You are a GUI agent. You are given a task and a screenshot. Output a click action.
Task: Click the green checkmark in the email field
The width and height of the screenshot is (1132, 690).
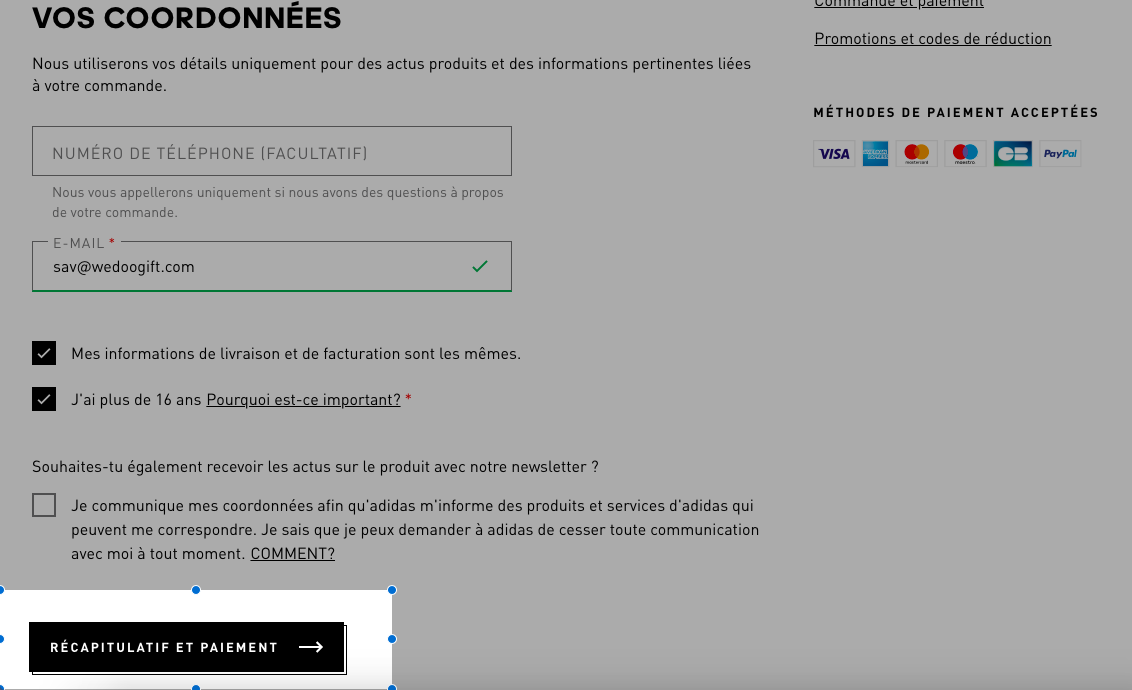coord(480,266)
